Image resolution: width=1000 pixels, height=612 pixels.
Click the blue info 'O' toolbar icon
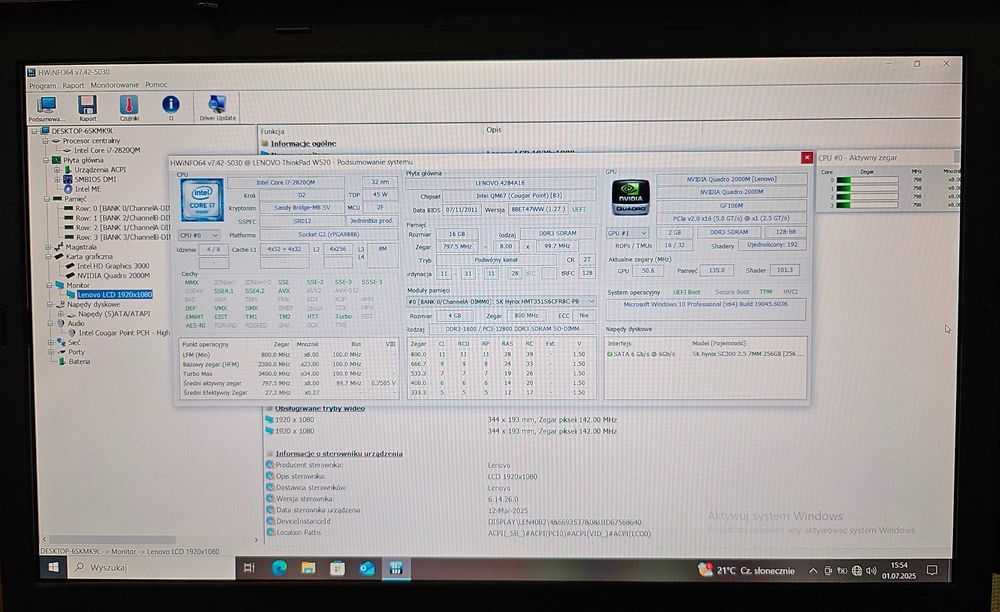tap(170, 108)
